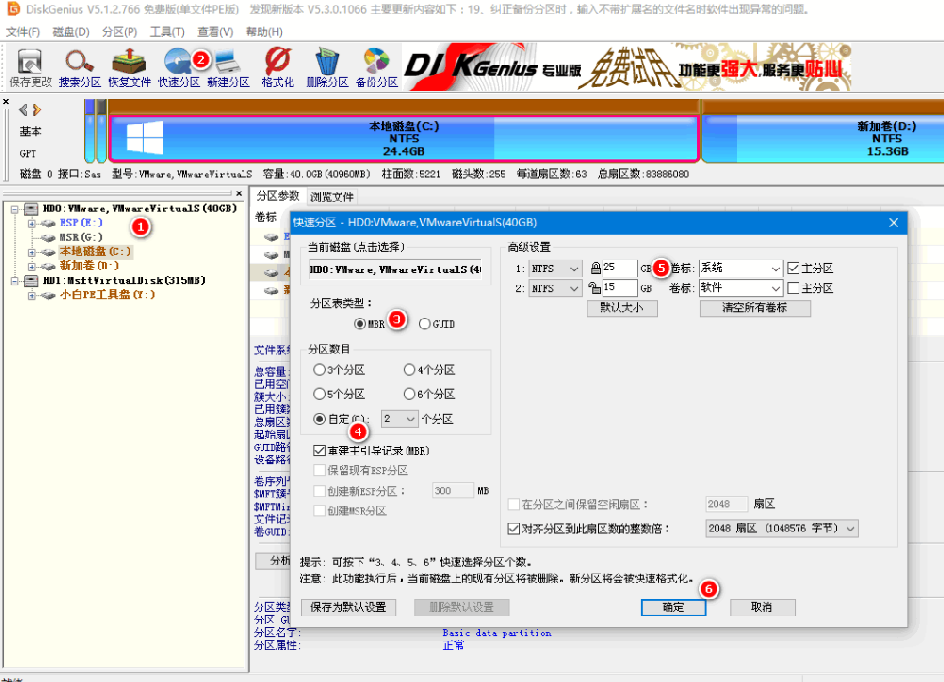The height and width of the screenshot is (682, 944).
Task: Switch to the 浏览文件 tab
Action: pyautogui.click(x=330, y=196)
